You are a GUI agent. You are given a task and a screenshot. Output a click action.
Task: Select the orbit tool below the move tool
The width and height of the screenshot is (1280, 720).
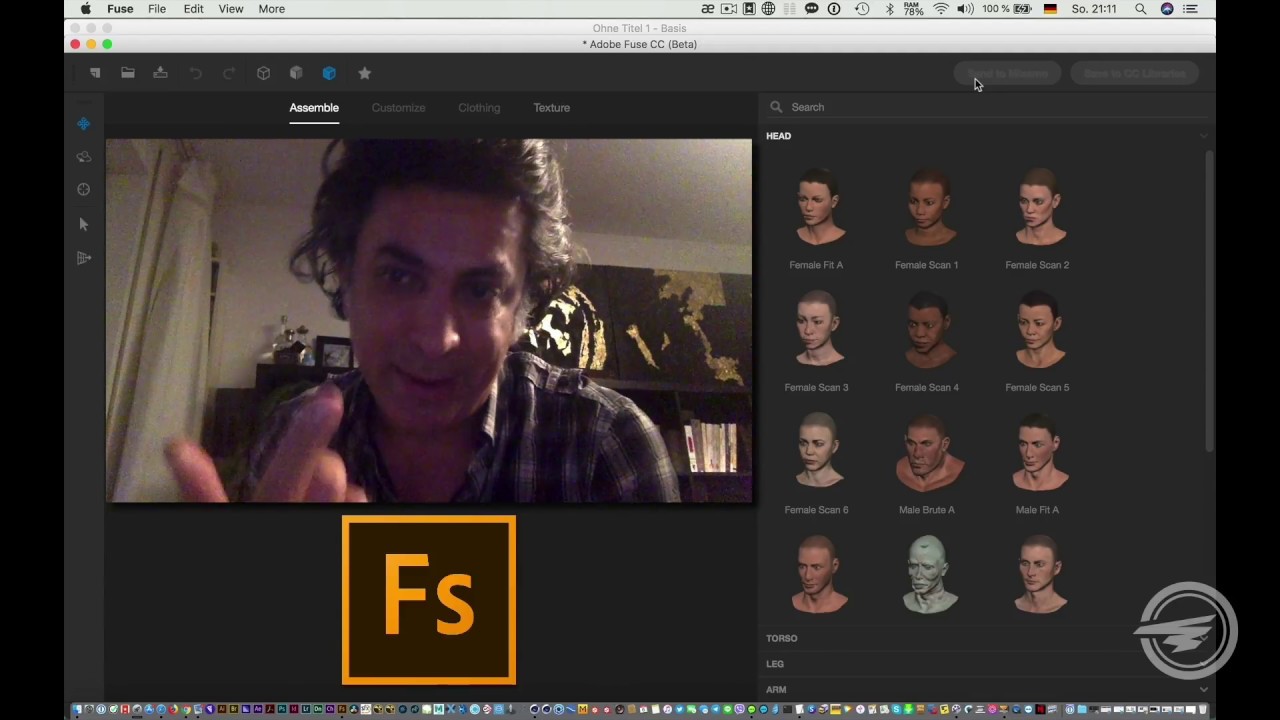click(84, 157)
